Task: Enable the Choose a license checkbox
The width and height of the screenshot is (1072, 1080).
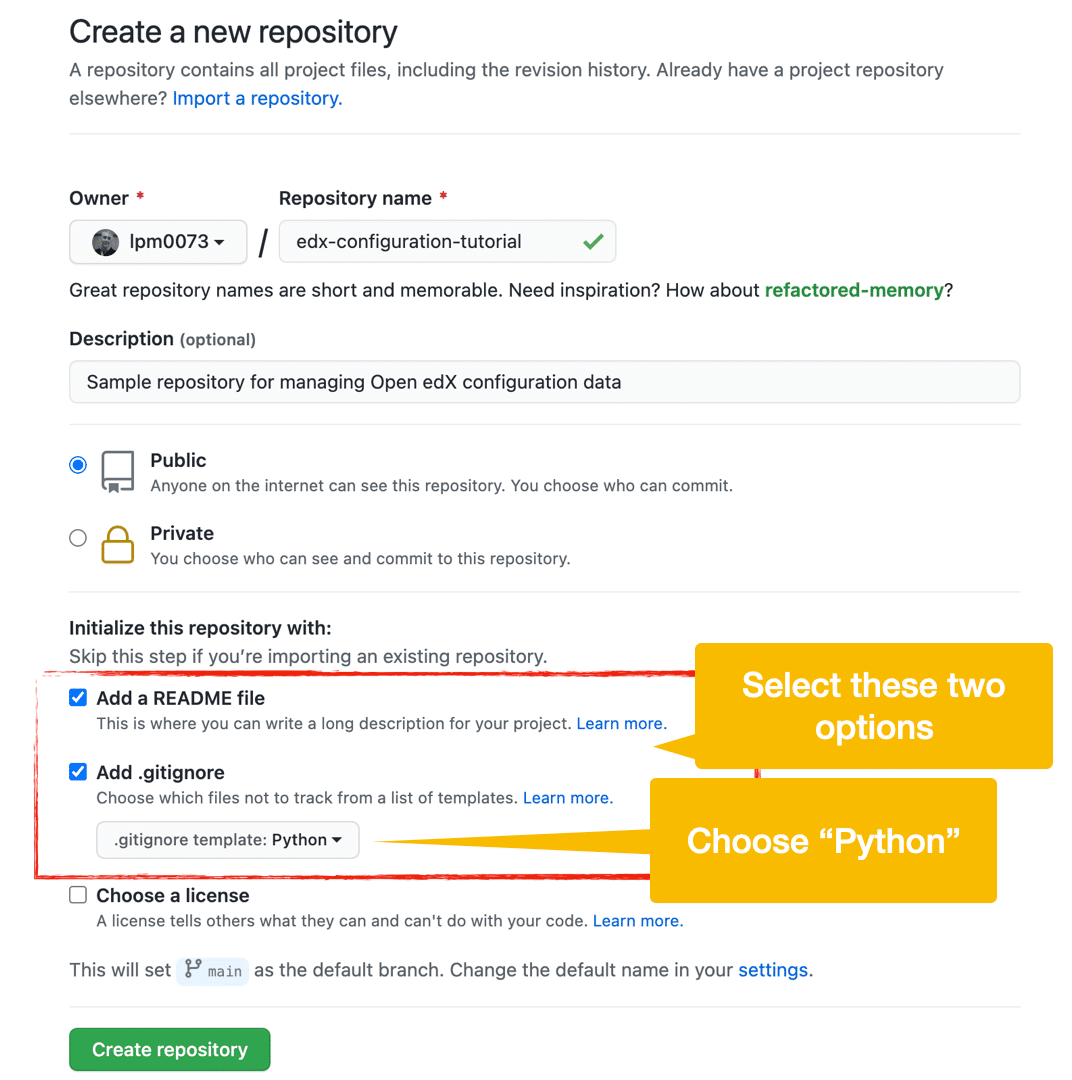Action: coord(78,895)
